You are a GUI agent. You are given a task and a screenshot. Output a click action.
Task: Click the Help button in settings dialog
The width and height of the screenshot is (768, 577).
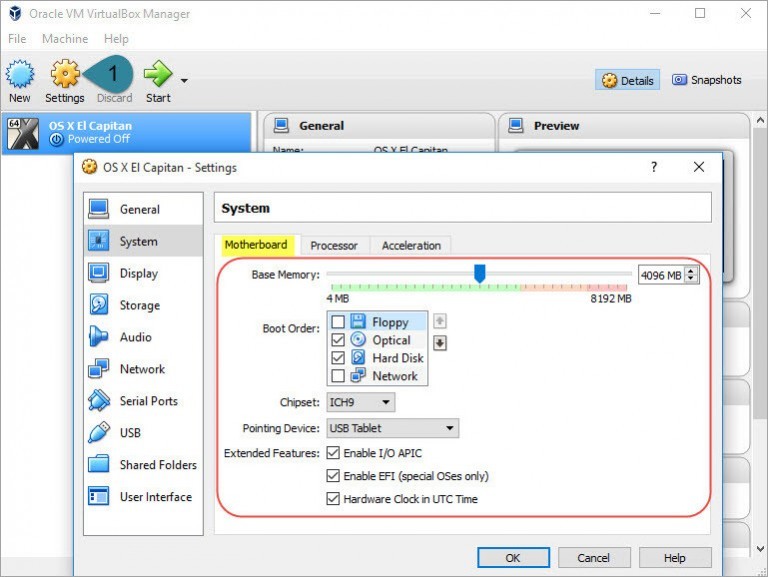tap(674, 557)
